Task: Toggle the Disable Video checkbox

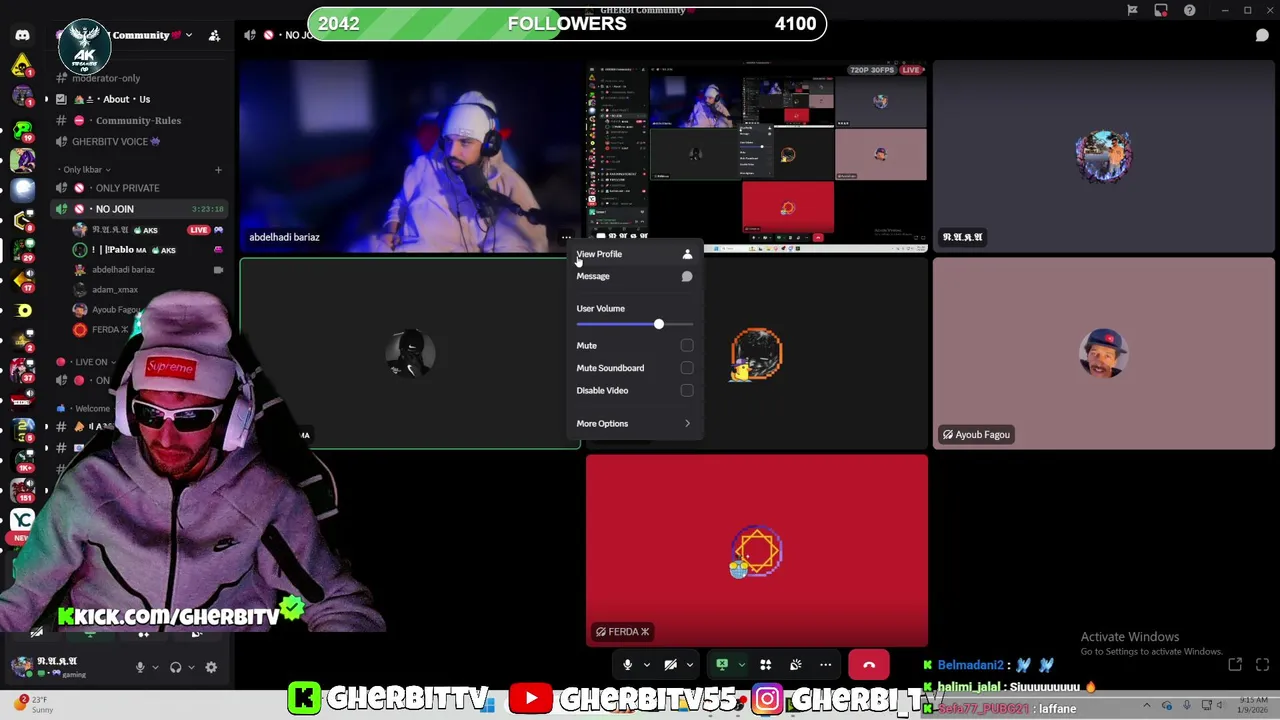Action: 687,391
